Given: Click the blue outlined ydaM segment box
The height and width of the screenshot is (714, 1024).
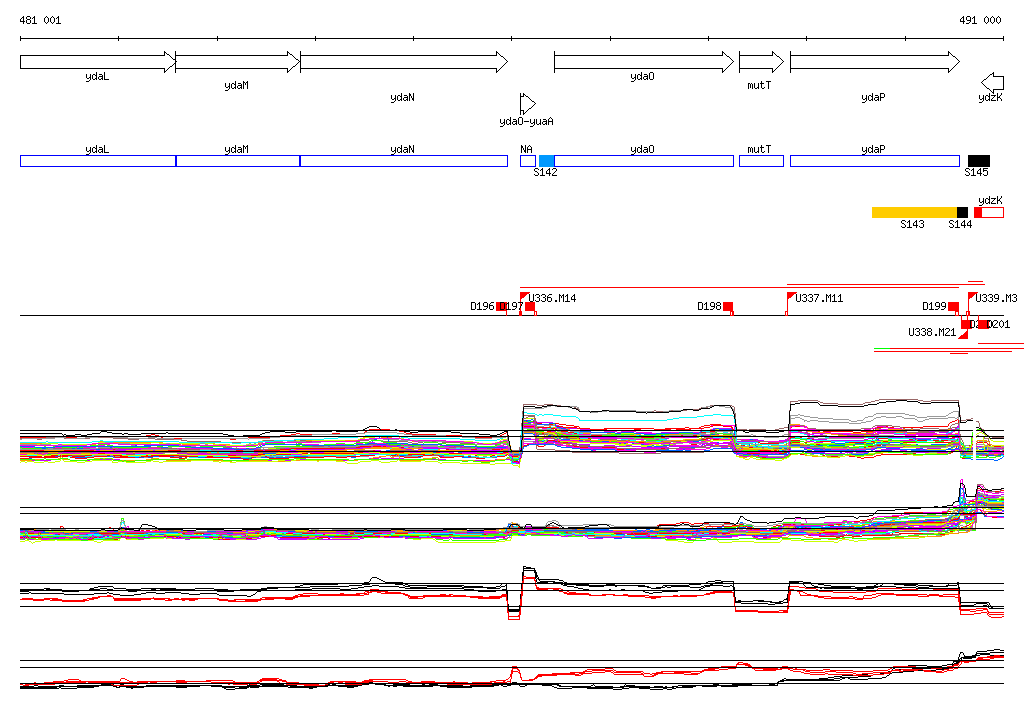Looking at the screenshot, I should (x=238, y=161).
